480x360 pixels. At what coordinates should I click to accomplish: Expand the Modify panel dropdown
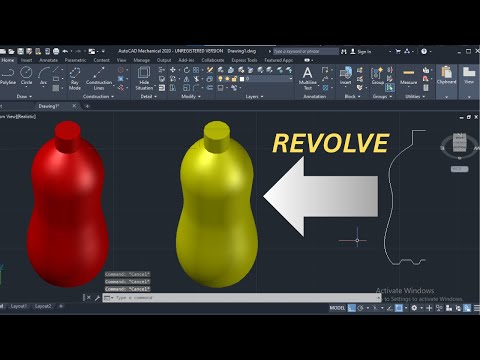191,96
